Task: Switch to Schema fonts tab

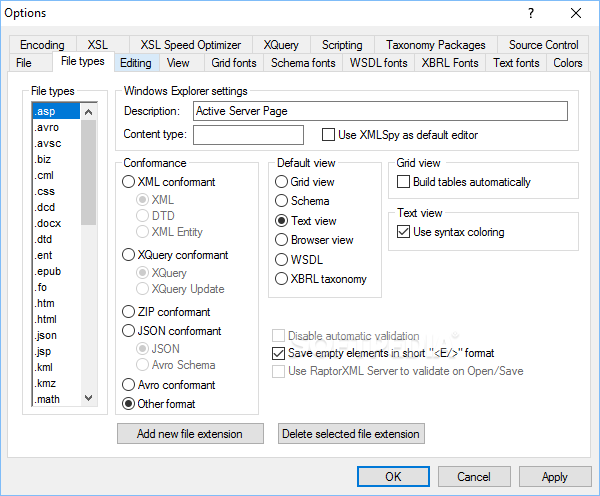Action: click(303, 63)
